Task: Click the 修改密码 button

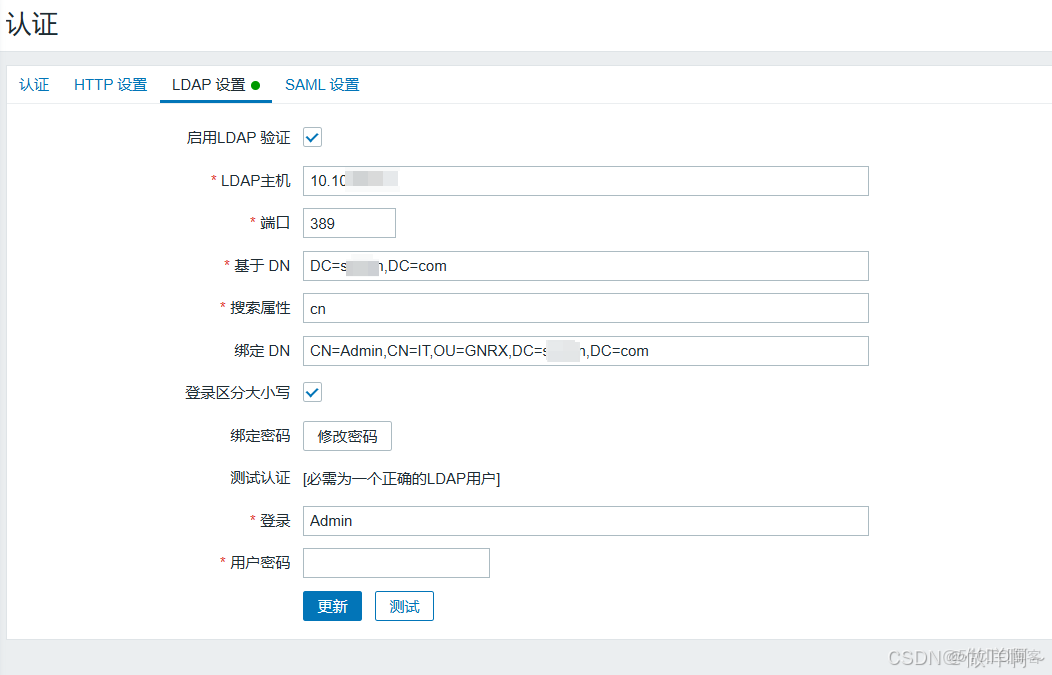Action: pyautogui.click(x=347, y=436)
